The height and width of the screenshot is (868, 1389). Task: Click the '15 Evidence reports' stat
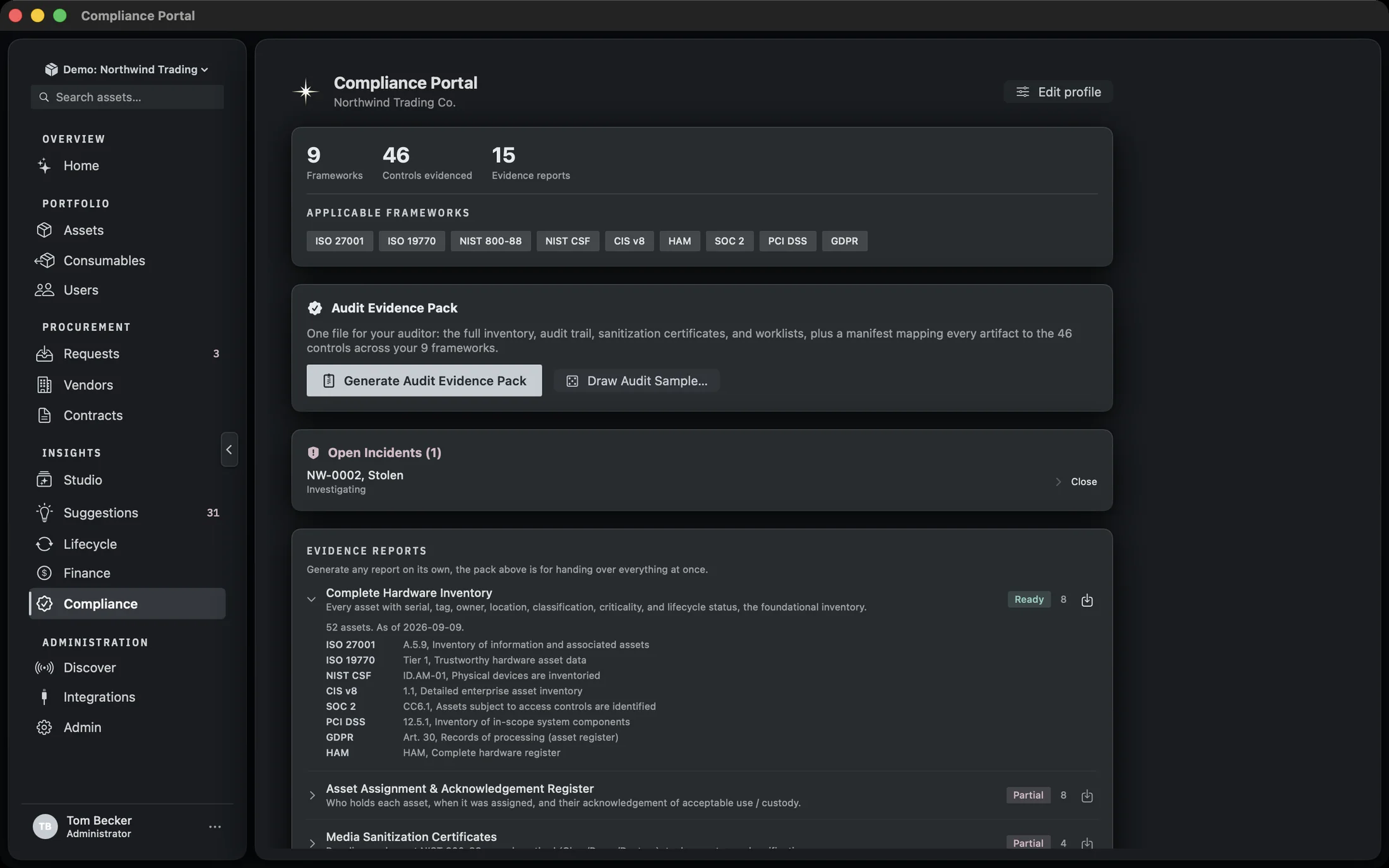[530, 163]
